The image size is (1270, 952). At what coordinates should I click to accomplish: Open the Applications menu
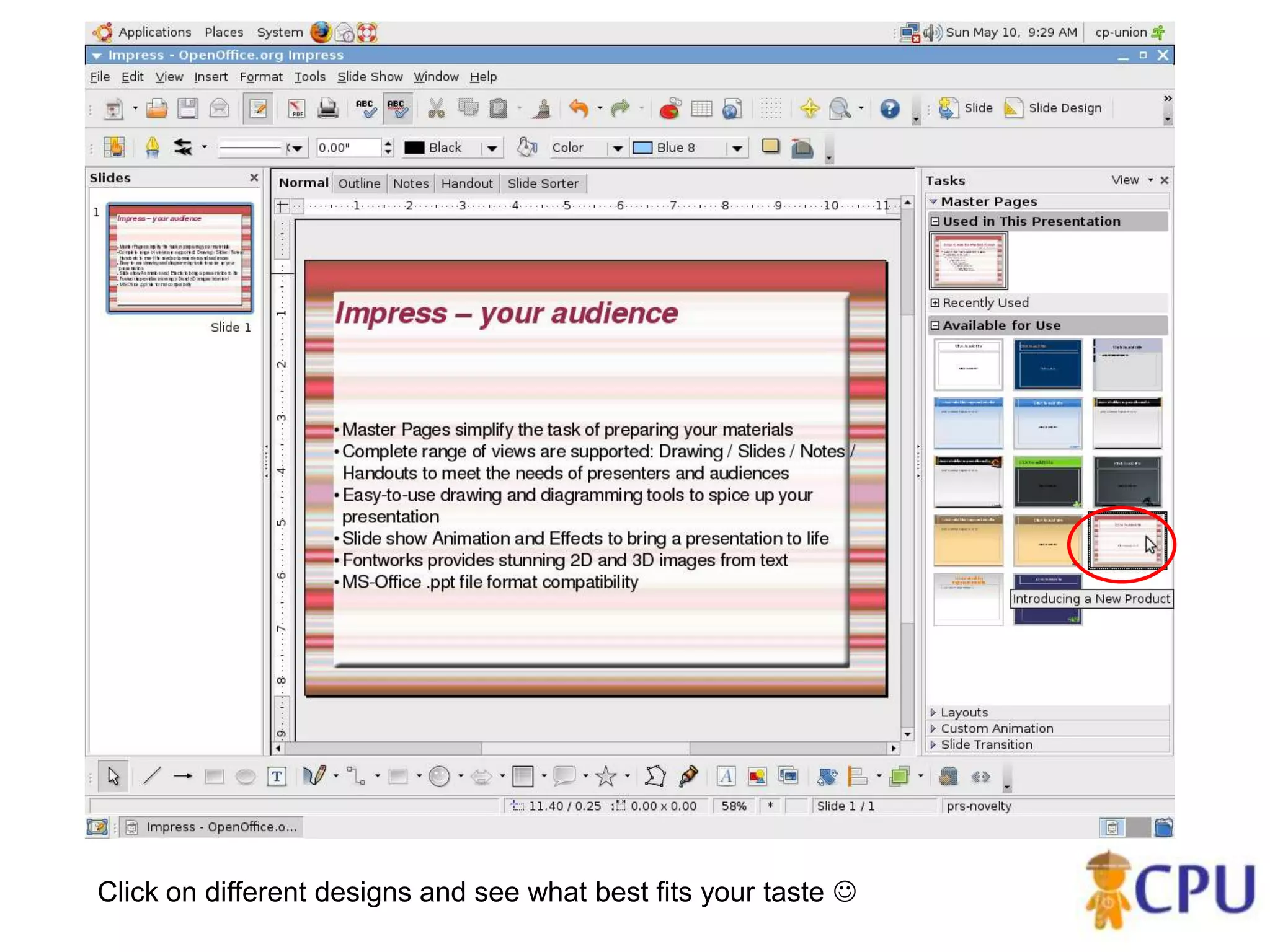pyautogui.click(x=154, y=32)
